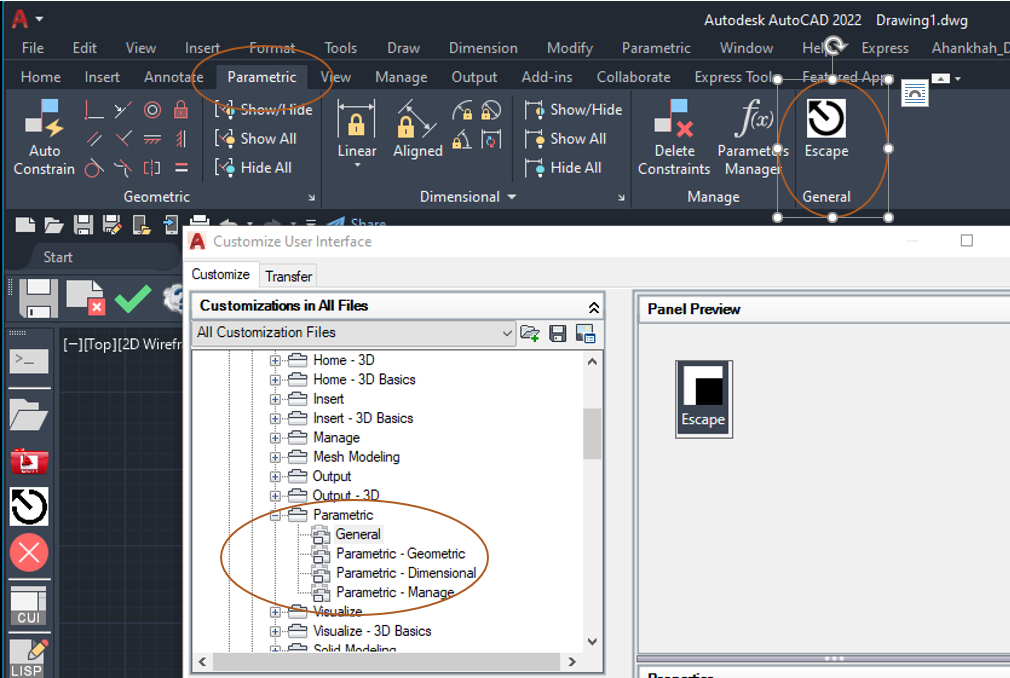This screenshot has width=1010, height=678.
Task: Click the green checkmark icon
Action: click(133, 298)
